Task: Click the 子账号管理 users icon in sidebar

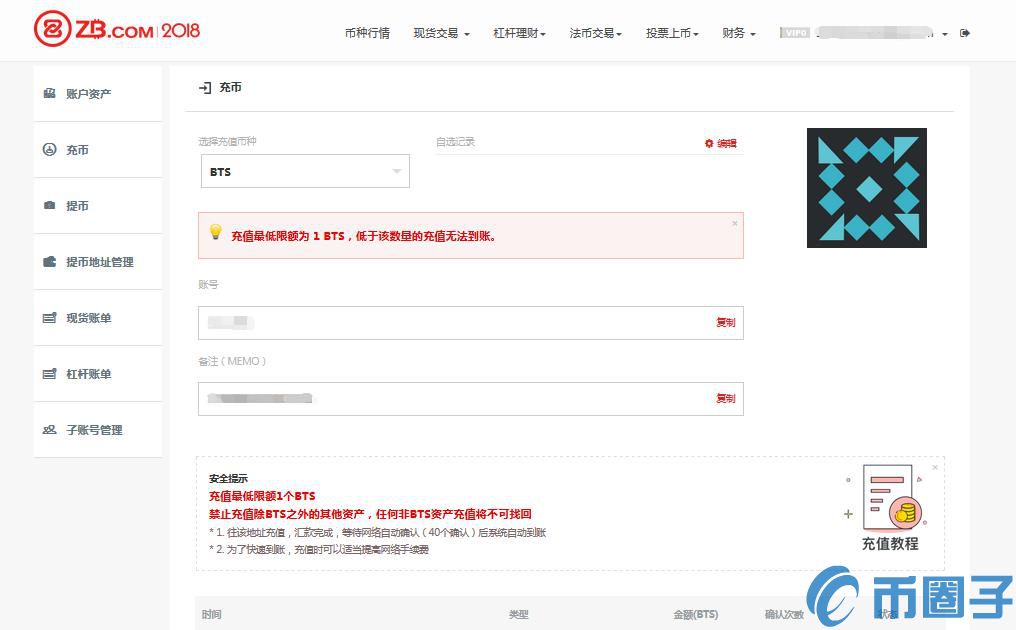Action: click(x=49, y=430)
